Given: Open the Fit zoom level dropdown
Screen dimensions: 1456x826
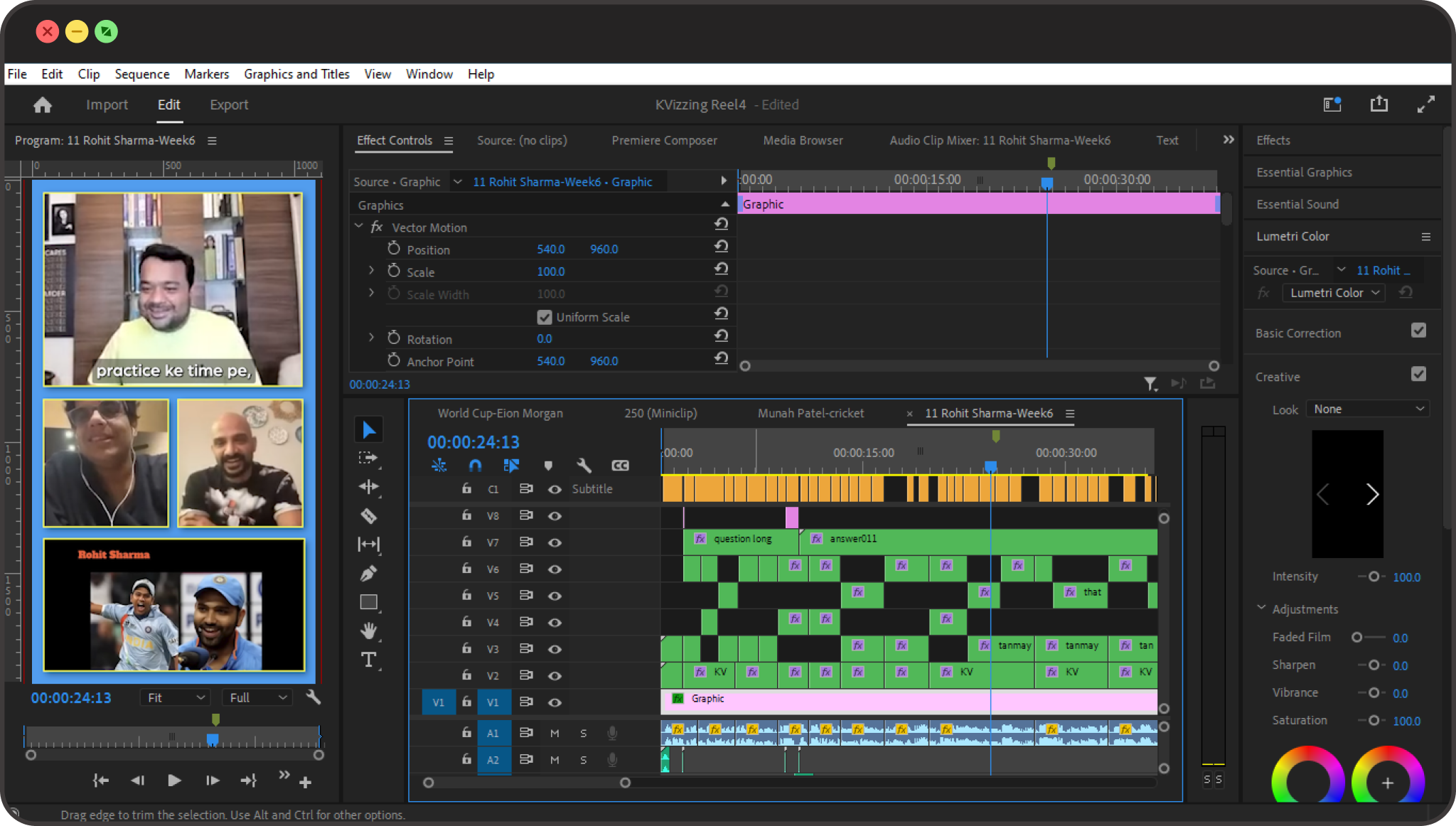Looking at the screenshot, I should click(x=175, y=697).
